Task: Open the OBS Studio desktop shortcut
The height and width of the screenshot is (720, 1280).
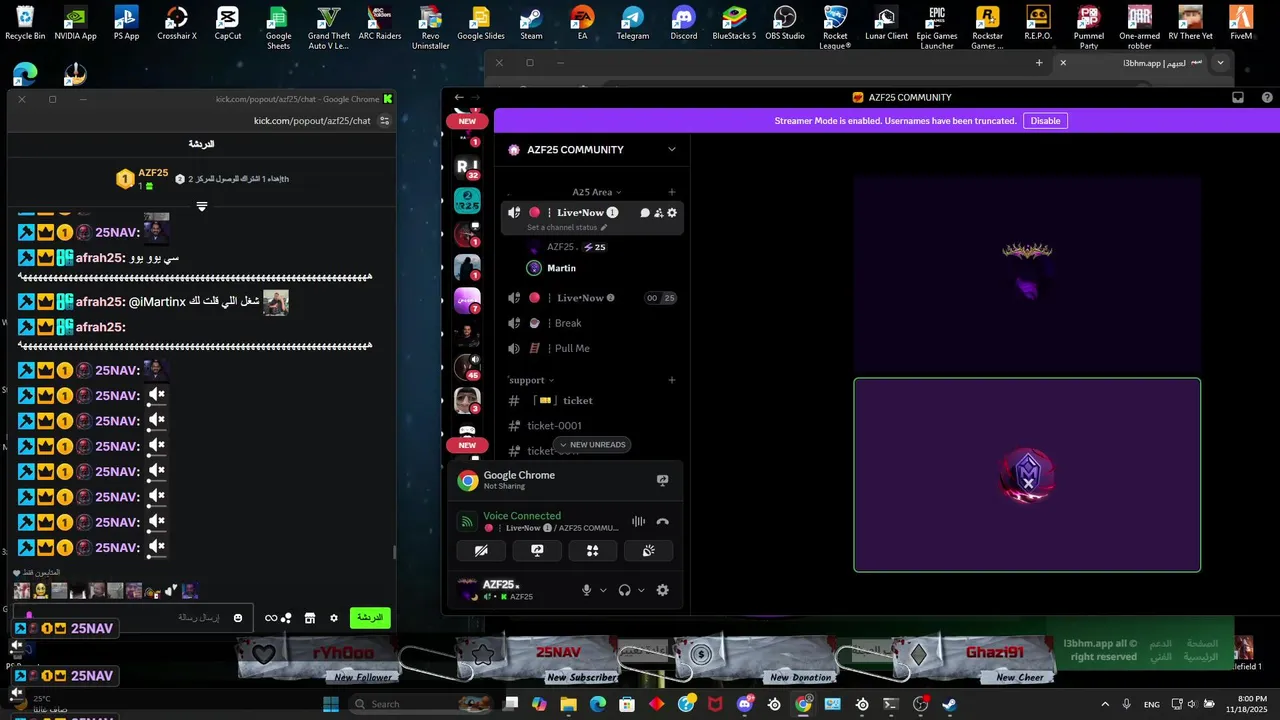Action: click(785, 24)
